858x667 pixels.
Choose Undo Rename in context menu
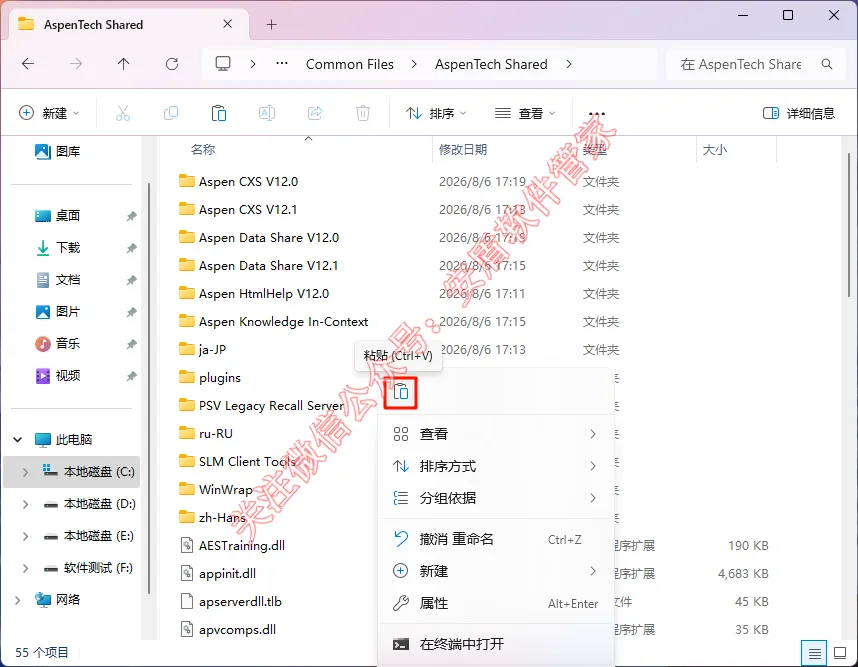point(495,539)
